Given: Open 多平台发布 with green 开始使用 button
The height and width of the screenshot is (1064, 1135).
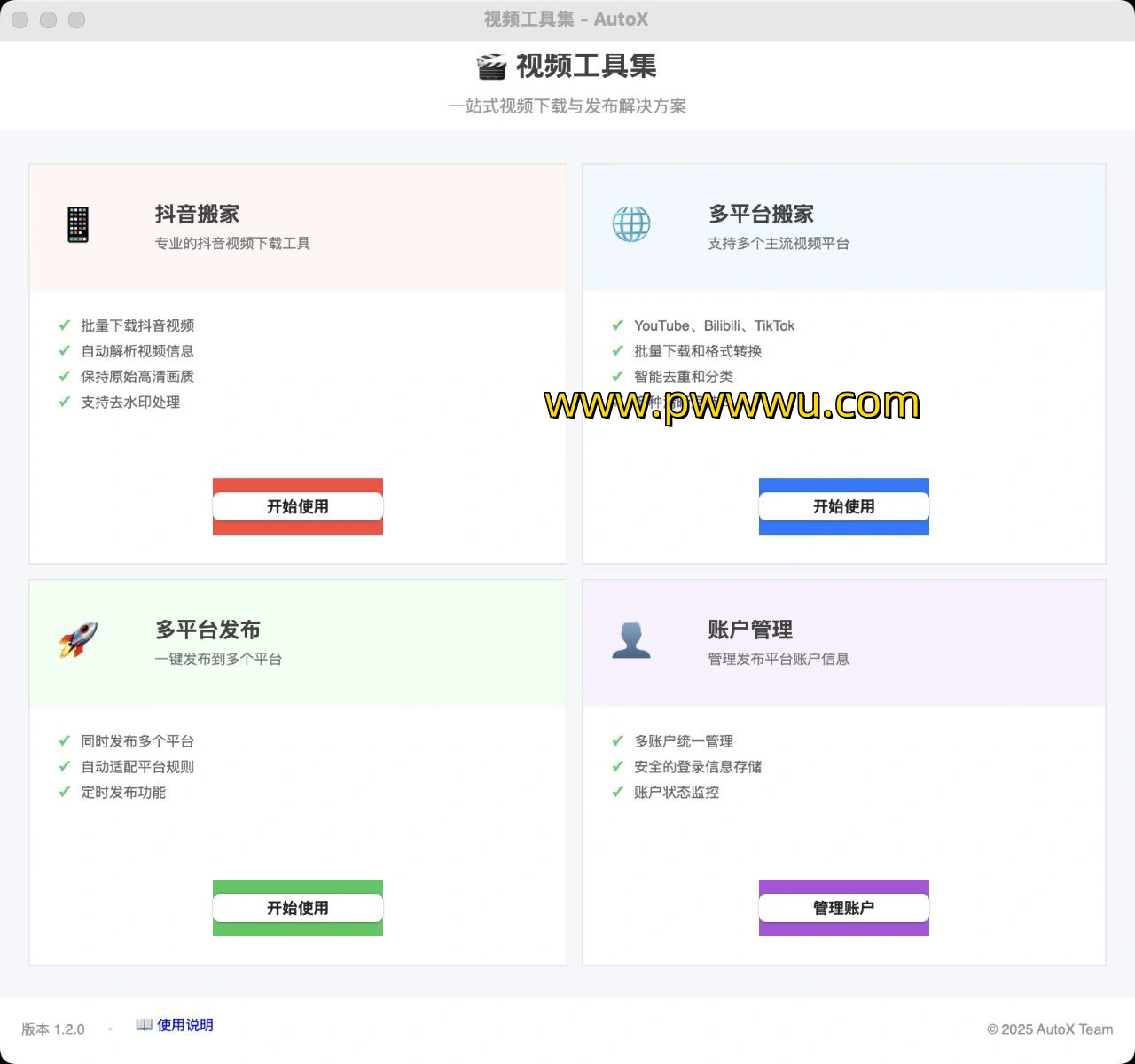Looking at the screenshot, I should point(298,908).
